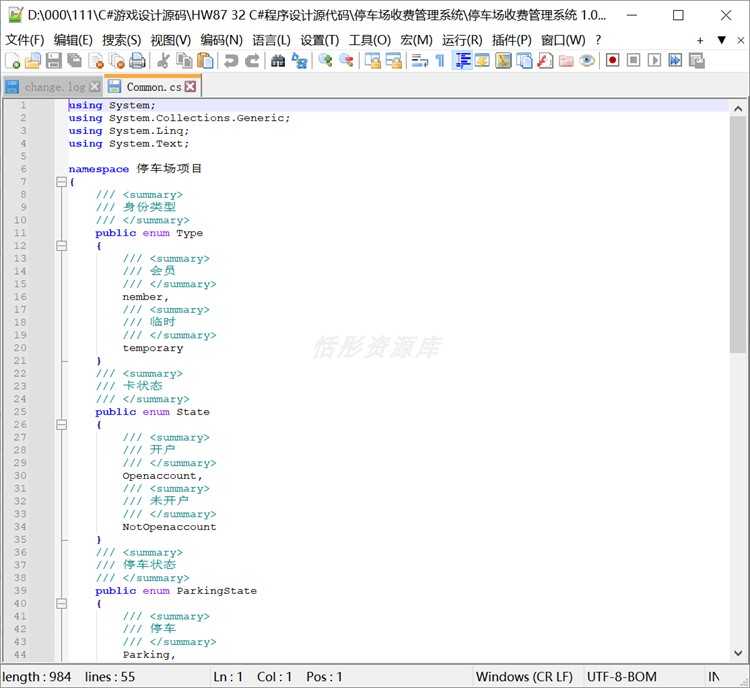The height and width of the screenshot is (688, 750).
Task: Switch to the change.log tab
Action: click(55, 87)
